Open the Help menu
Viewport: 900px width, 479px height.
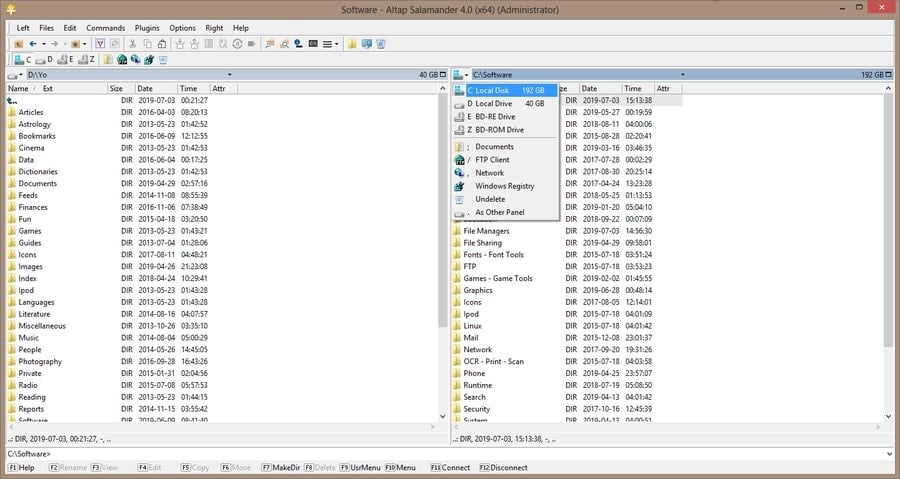pyautogui.click(x=240, y=28)
